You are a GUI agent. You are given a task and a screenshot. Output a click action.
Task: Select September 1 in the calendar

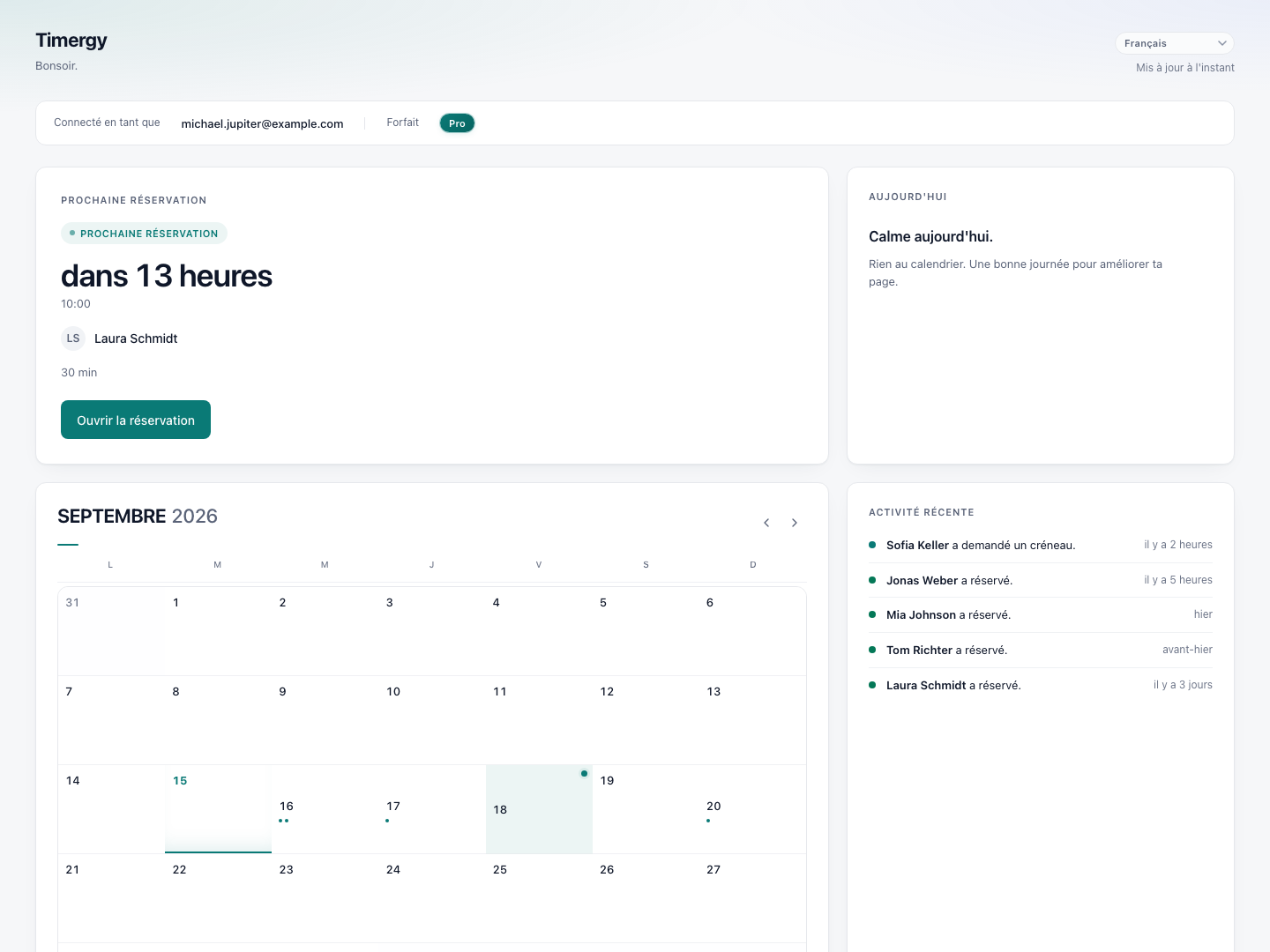point(218,631)
